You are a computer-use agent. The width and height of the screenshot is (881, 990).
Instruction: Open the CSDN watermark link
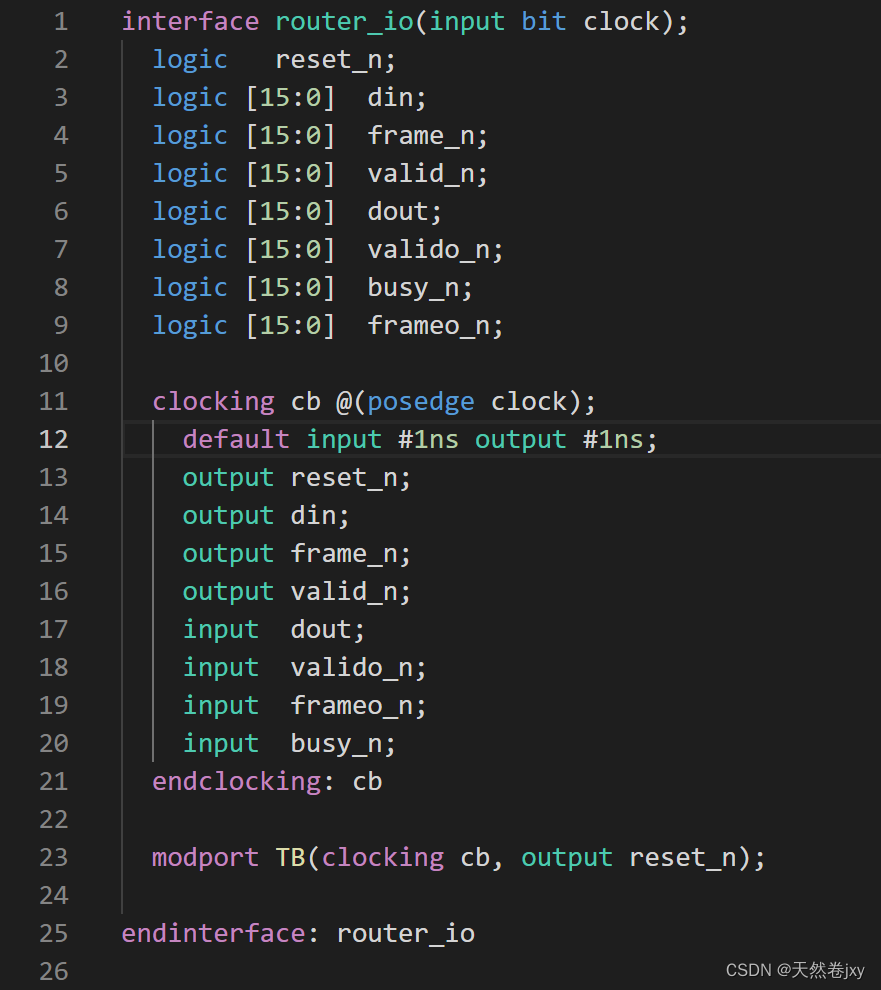point(747,970)
